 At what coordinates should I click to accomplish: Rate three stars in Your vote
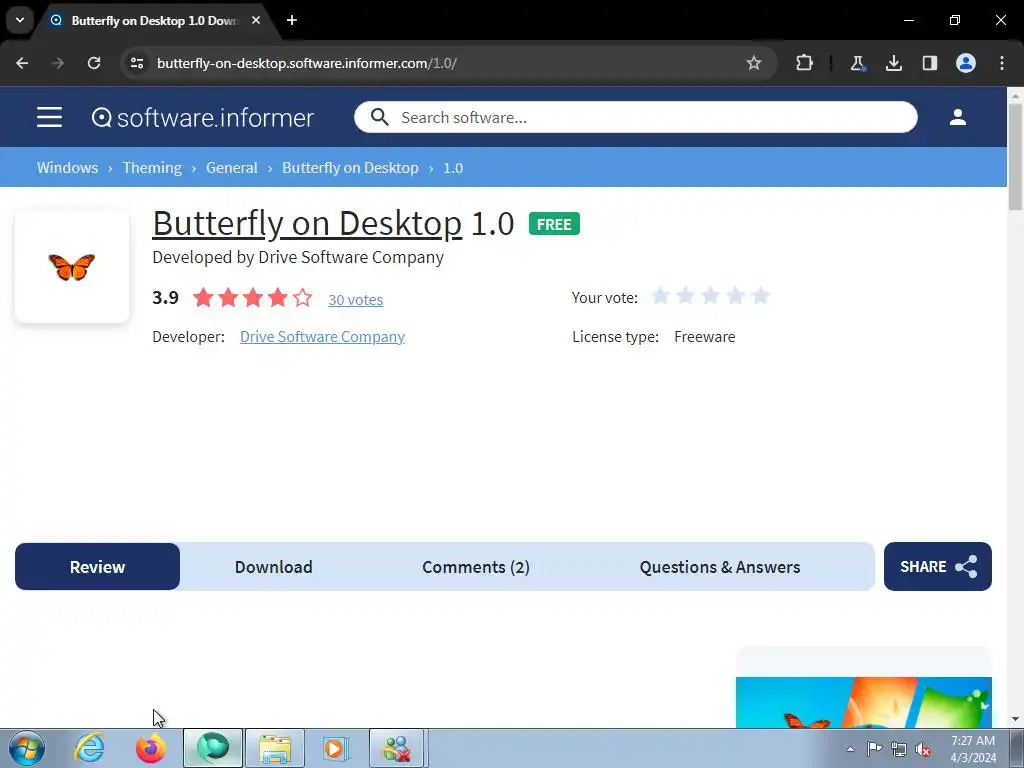coord(711,296)
